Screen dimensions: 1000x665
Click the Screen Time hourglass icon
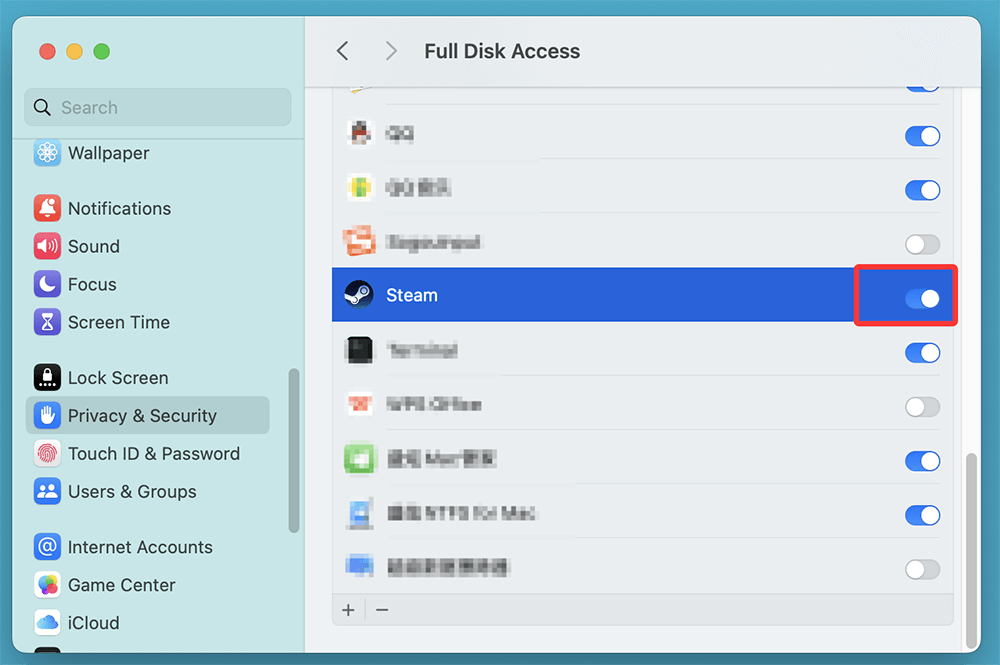(x=47, y=322)
